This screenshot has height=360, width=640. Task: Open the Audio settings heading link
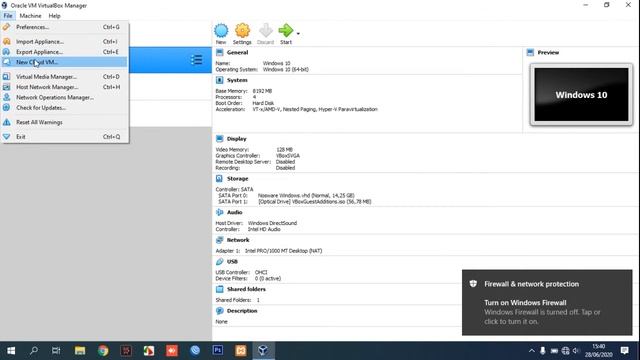(x=235, y=213)
